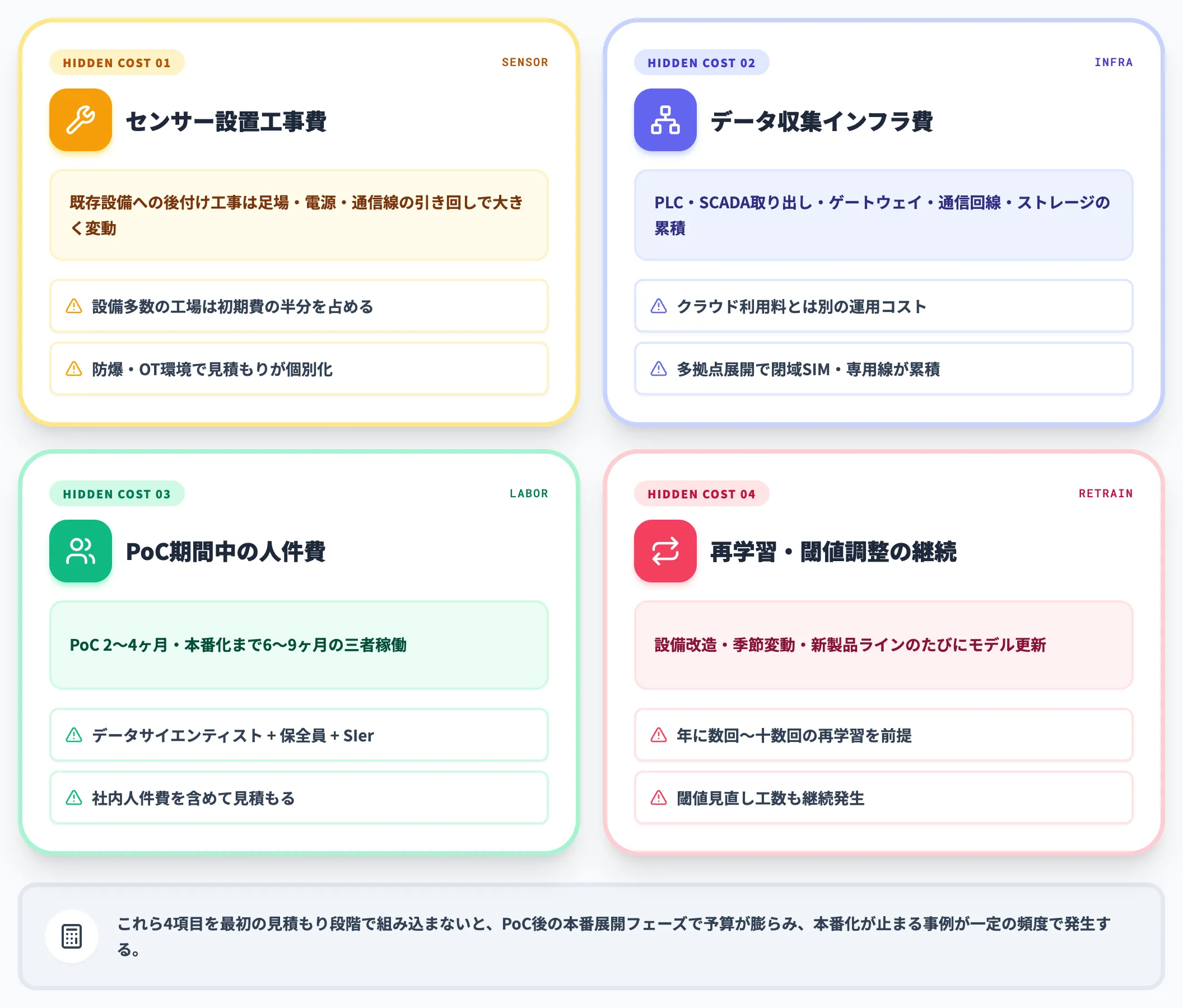Click the text 多拠点展開で閉域SIM・専用線が累積
The height and width of the screenshot is (1008, 1183).
click(x=808, y=369)
